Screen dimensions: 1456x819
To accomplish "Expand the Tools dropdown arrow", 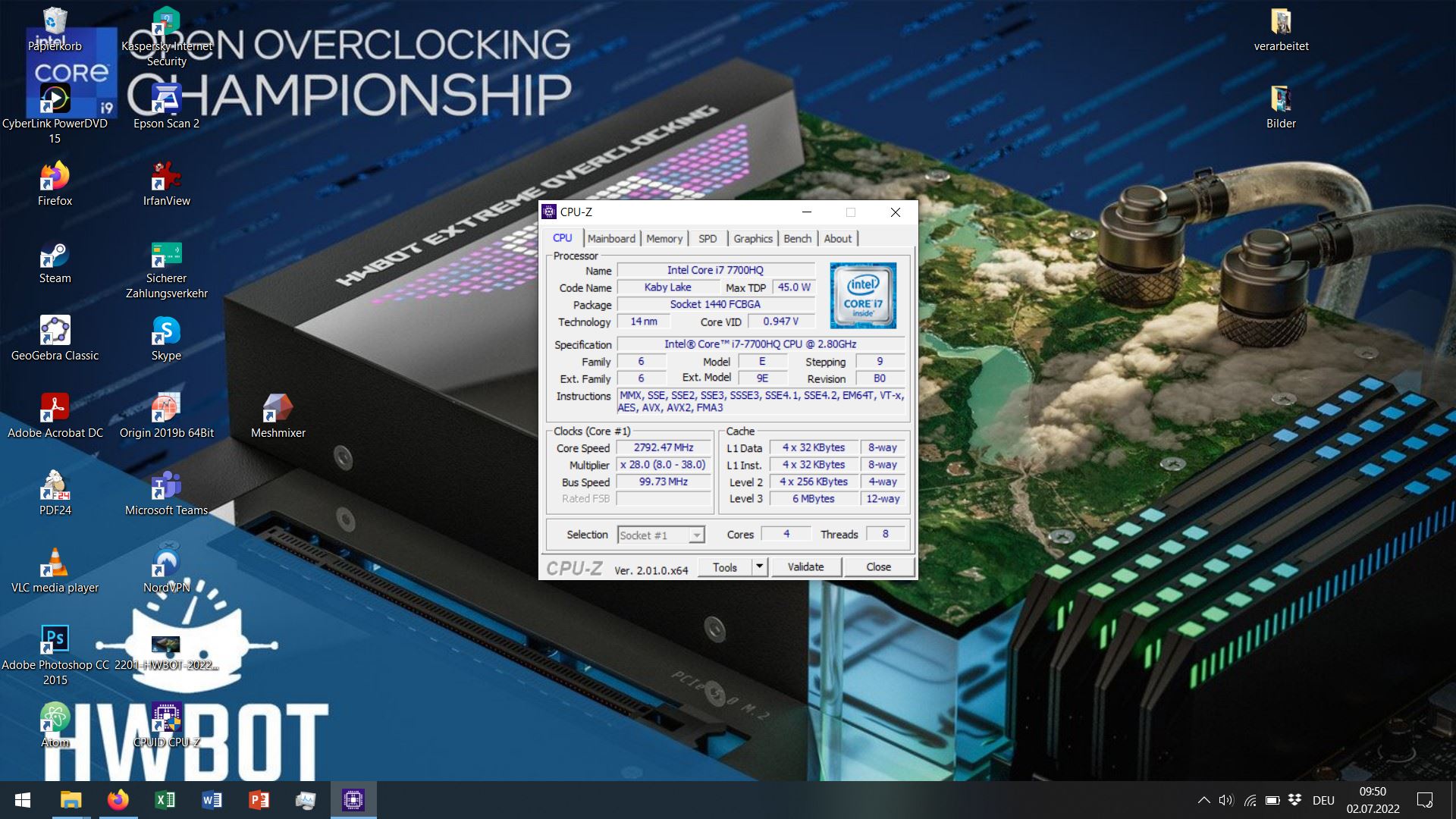I will click(x=760, y=566).
